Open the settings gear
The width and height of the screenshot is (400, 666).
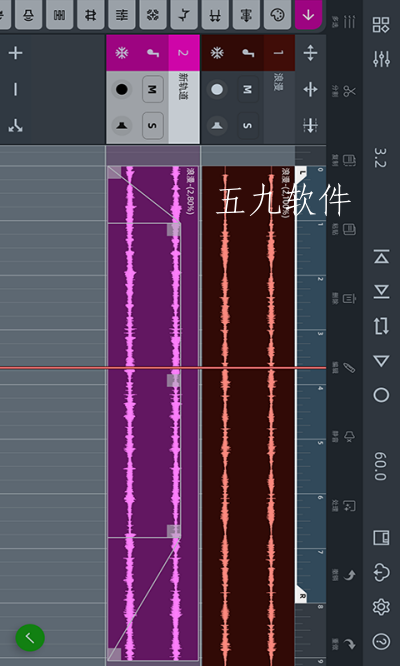(x=381, y=607)
